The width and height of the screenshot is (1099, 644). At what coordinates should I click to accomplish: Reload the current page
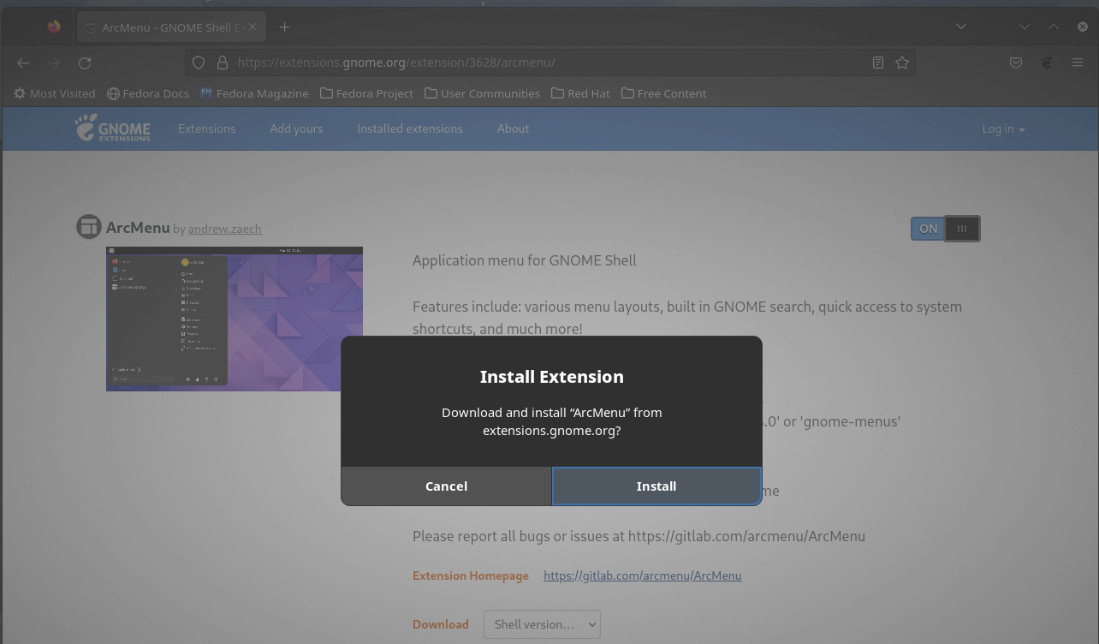85,63
